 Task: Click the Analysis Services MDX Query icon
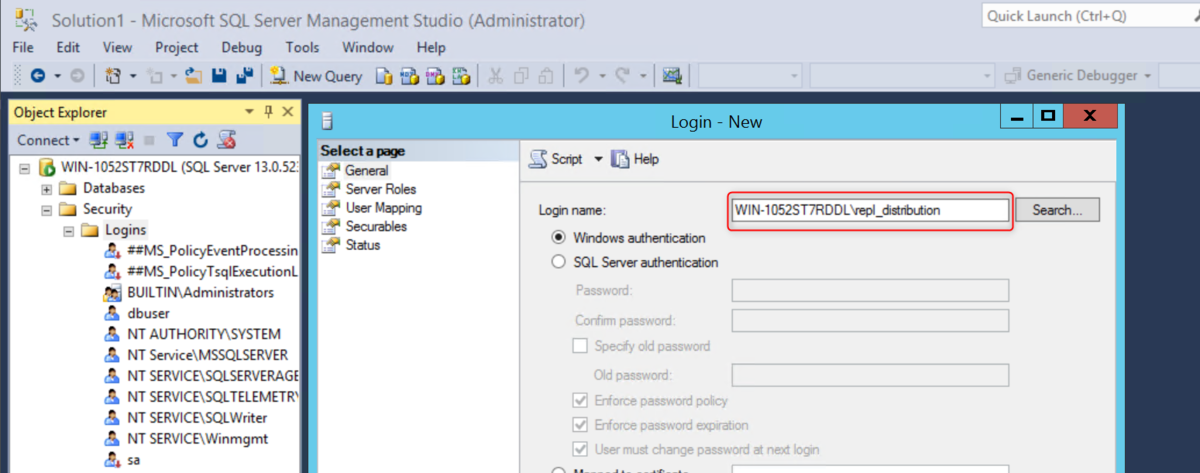(x=409, y=75)
